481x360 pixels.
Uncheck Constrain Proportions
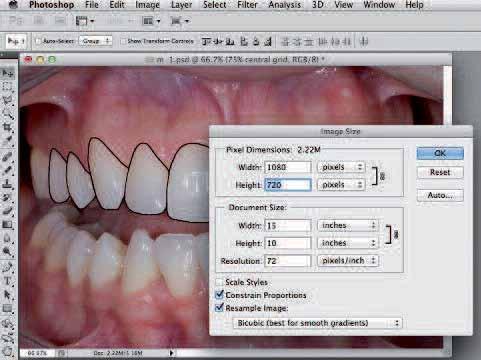click(x=219, y=295)
